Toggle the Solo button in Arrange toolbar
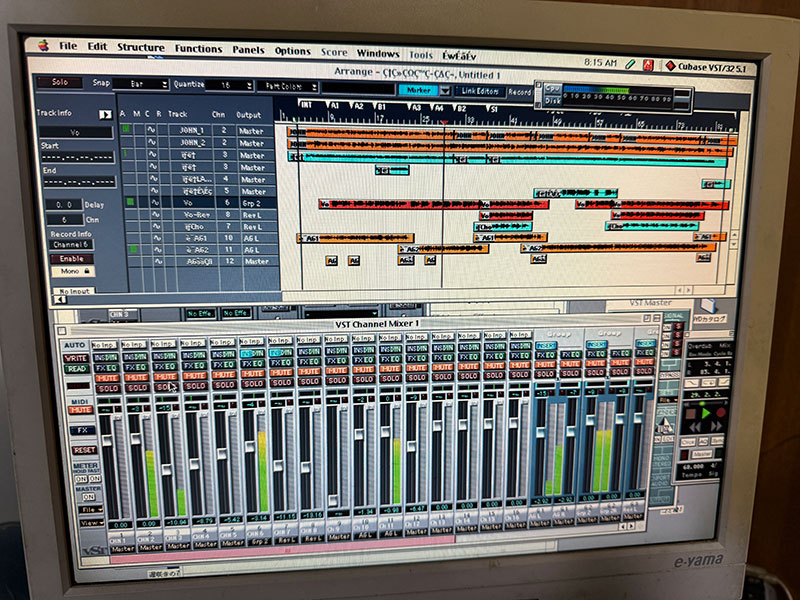 (60, 82)
